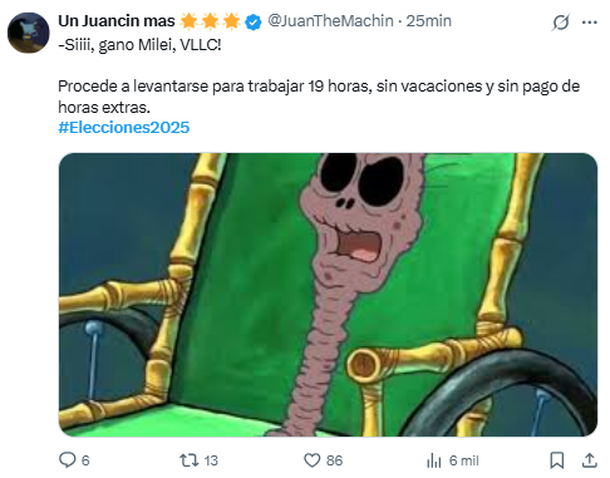The width and height of the screenshot is (610, 478).
Task: Share the tweet via upload arrow icon
Action: [x=589, y=460]
